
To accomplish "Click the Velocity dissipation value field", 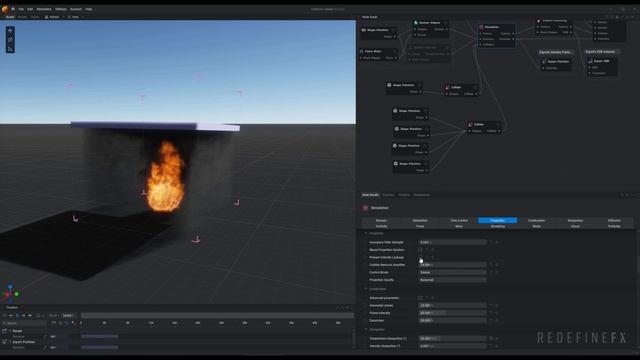I will pos(453,346).
